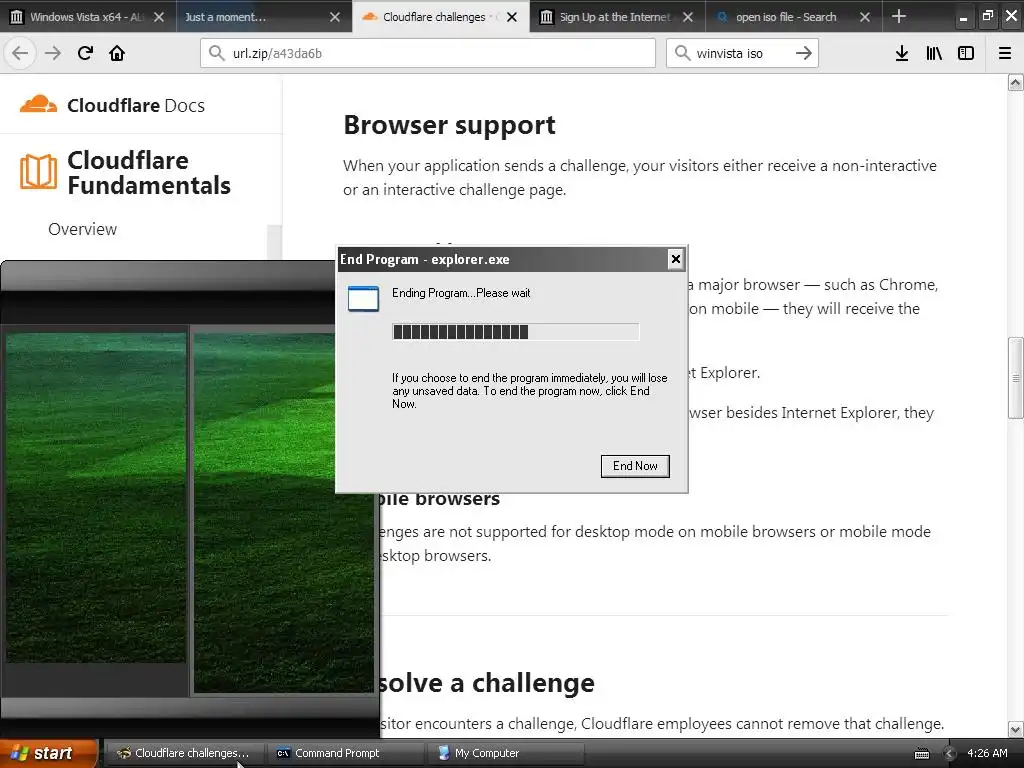Image resolution: width=1024 pixels, height=768 pixels.
Task: Open the browser home page
Action: [x=117, y=53]
